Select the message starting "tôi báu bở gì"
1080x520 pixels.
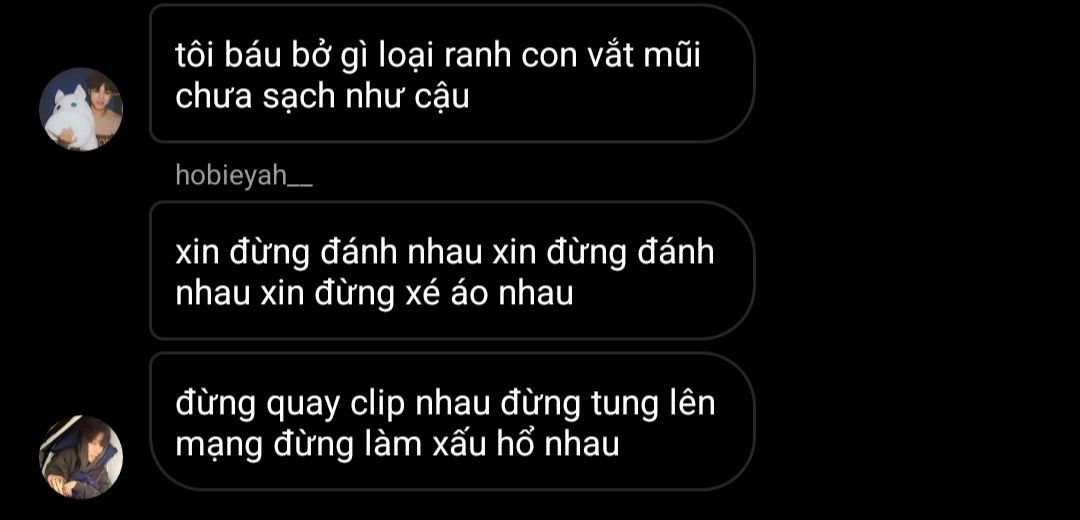click(452, 74)
